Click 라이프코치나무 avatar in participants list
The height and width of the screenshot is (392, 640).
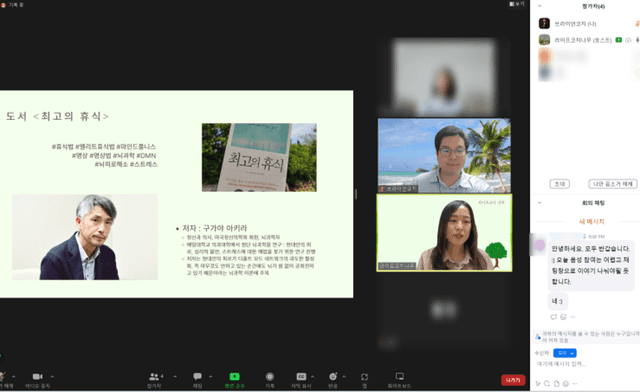pyautogui.click(x=544, y=40)
